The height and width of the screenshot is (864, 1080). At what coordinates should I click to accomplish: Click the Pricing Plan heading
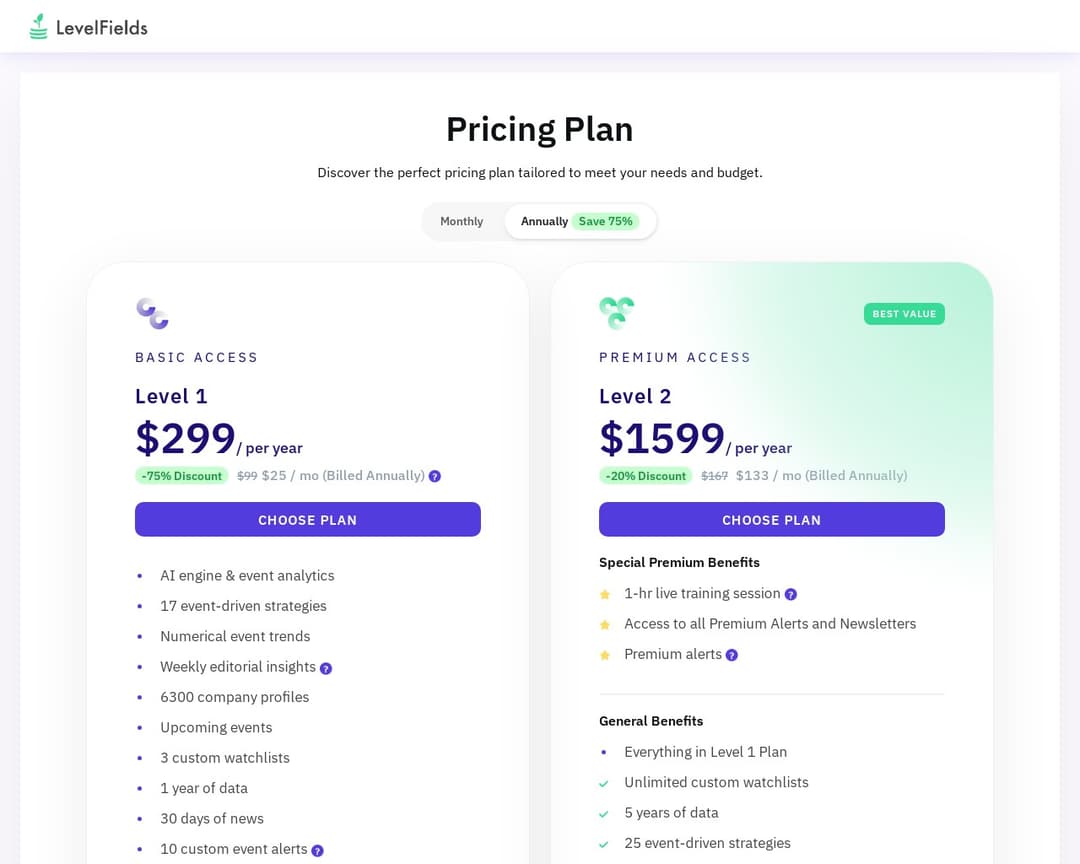pos(539,129)
